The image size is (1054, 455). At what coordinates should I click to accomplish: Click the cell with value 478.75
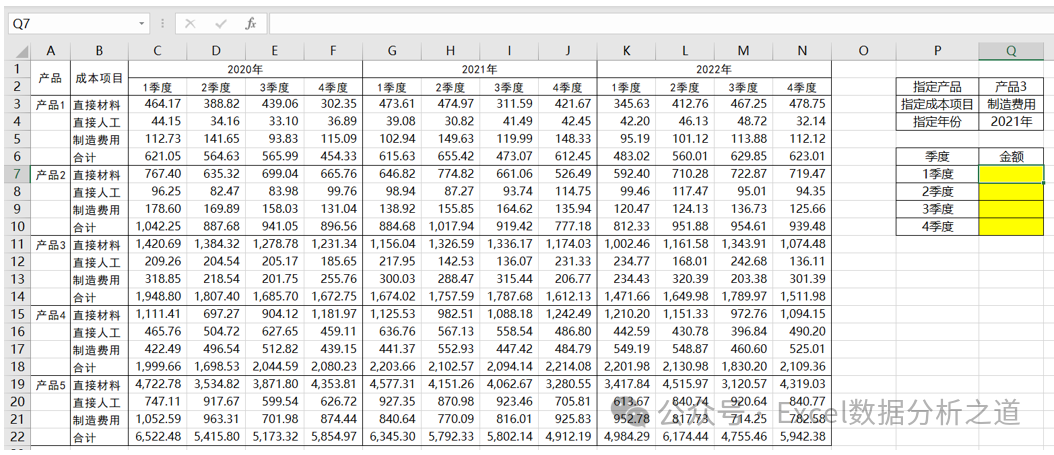pos(802,104)
